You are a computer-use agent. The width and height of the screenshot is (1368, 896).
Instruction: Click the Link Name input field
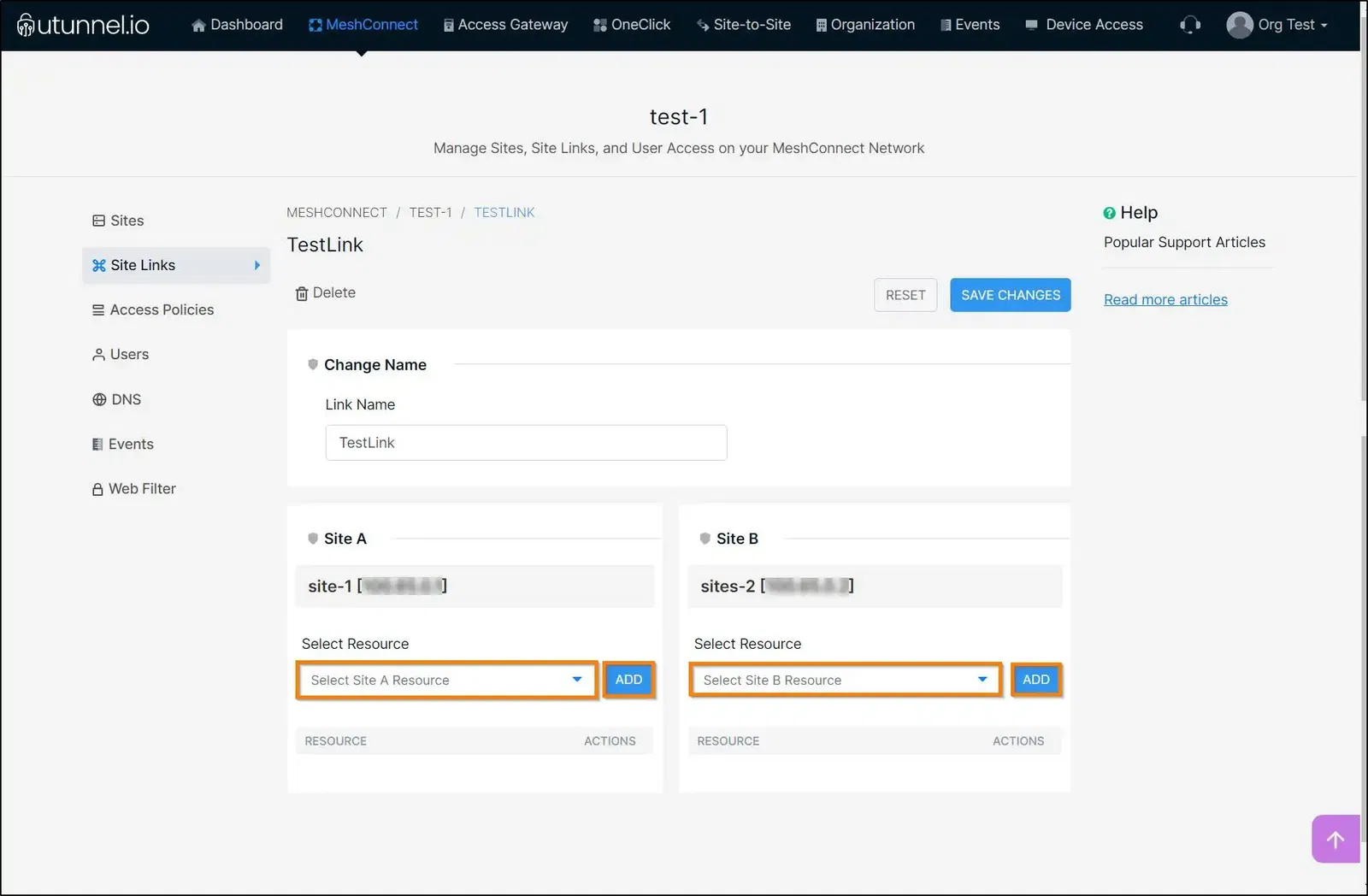point(526,443)
